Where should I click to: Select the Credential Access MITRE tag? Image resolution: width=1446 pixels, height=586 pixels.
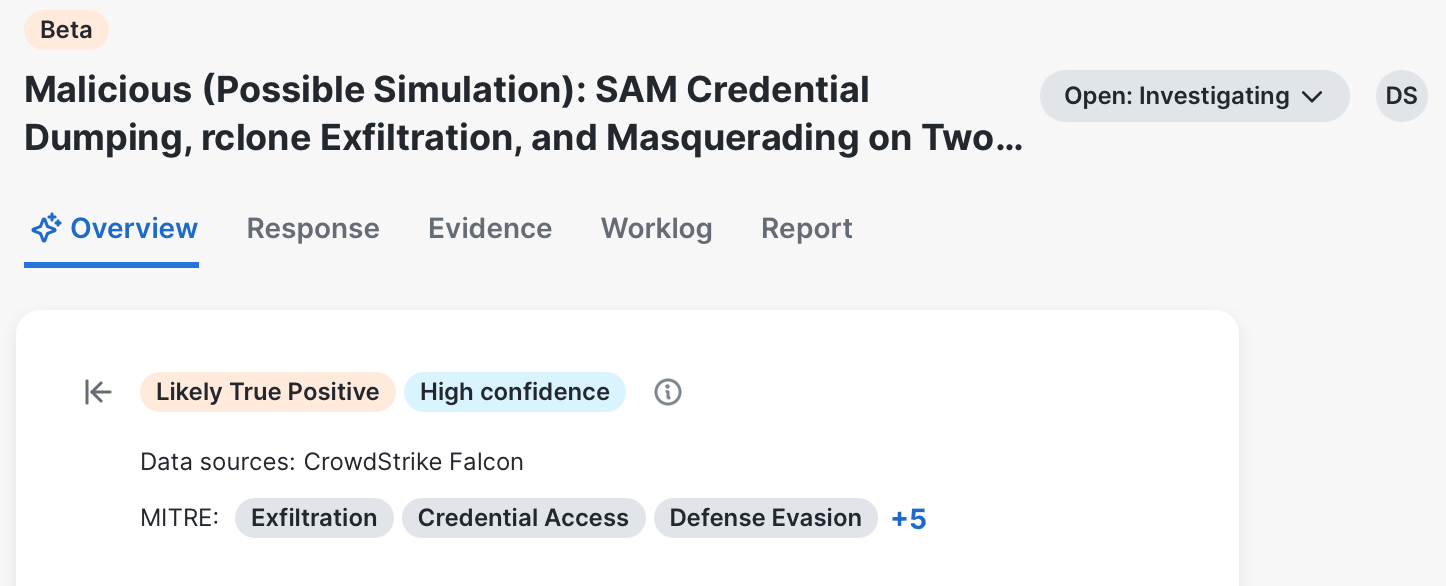[523, 518]
